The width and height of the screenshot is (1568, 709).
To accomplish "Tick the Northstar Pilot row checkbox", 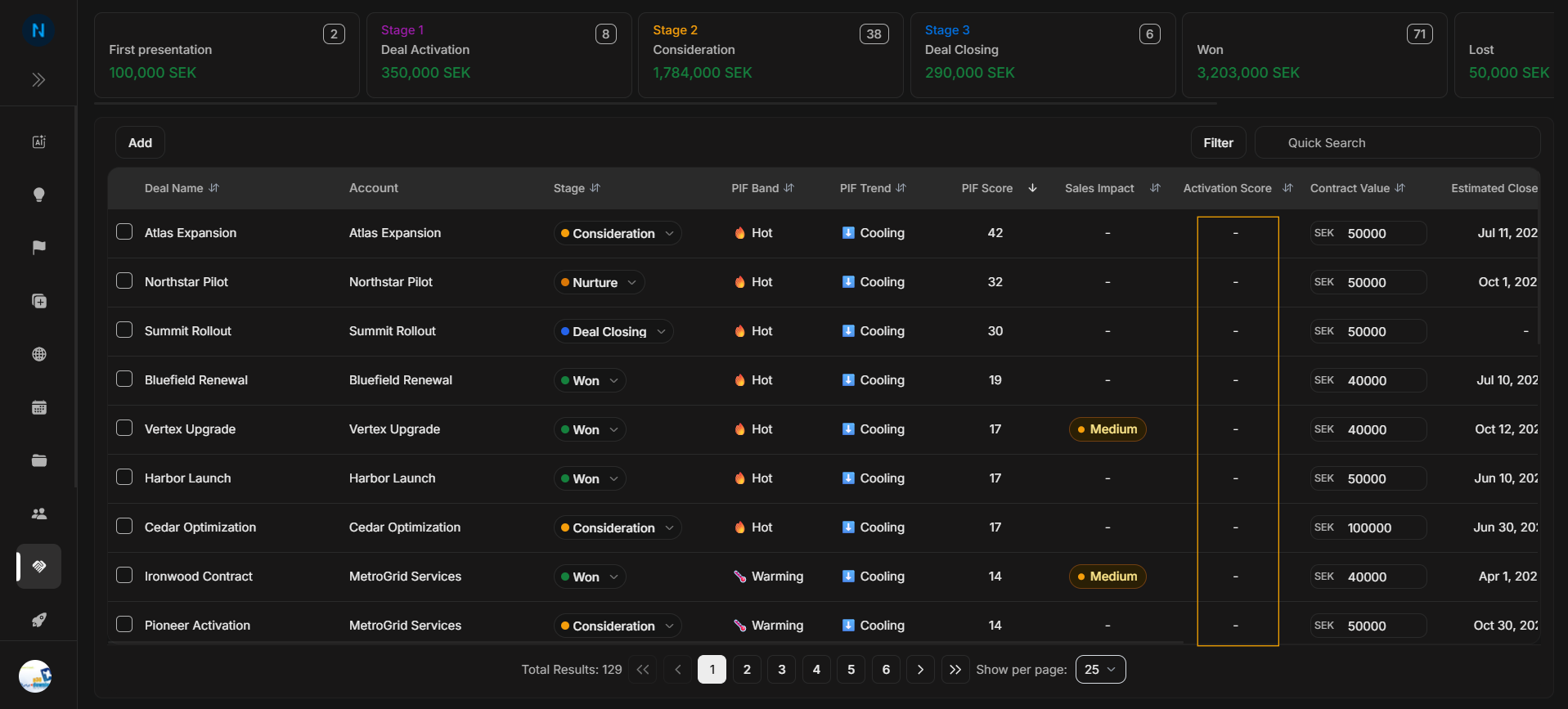I will click(x=124, y=280).
